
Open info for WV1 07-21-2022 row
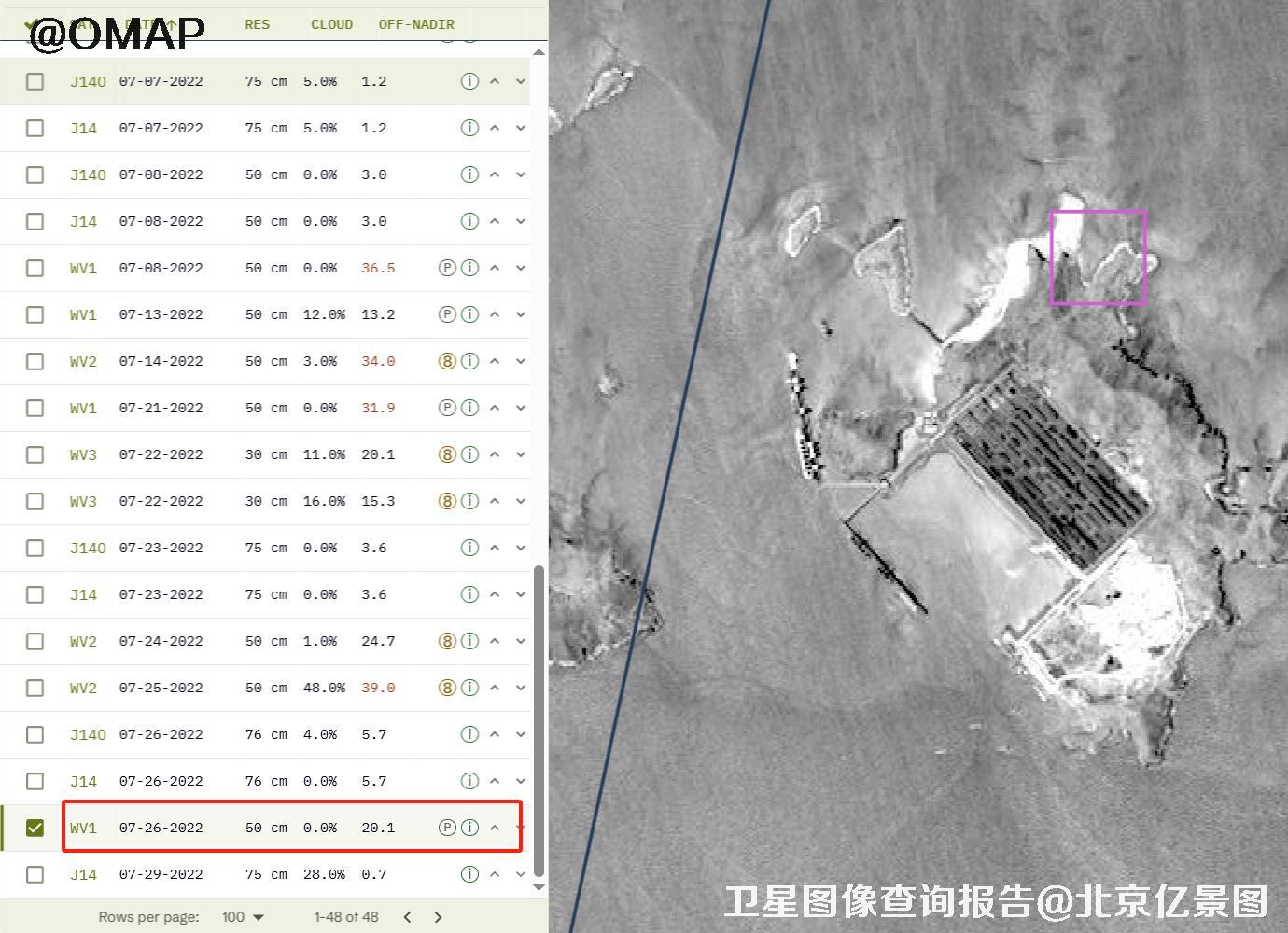(x=469, y=408)
